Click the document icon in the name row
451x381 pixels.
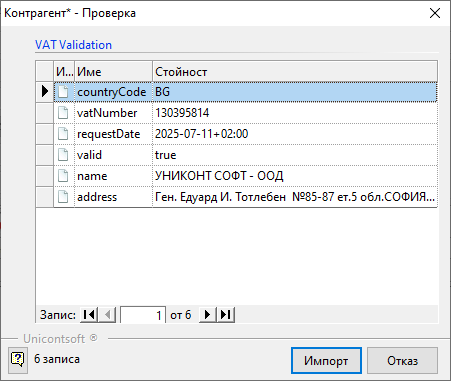pyautogui.click(x=63, y=176)
